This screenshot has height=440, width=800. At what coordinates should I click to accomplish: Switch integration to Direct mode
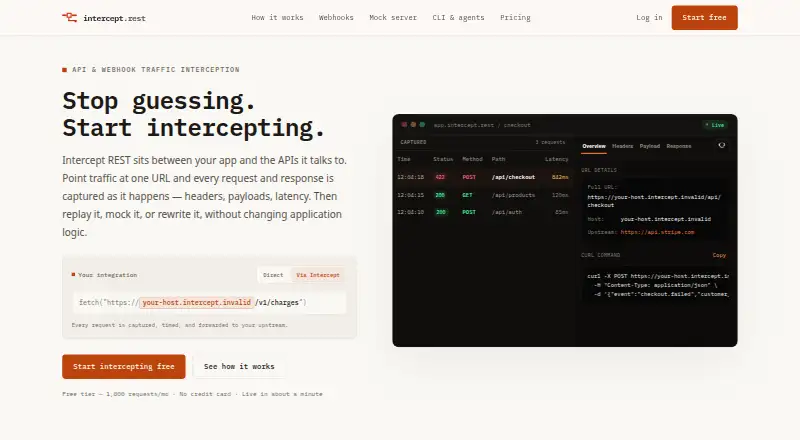273,275
